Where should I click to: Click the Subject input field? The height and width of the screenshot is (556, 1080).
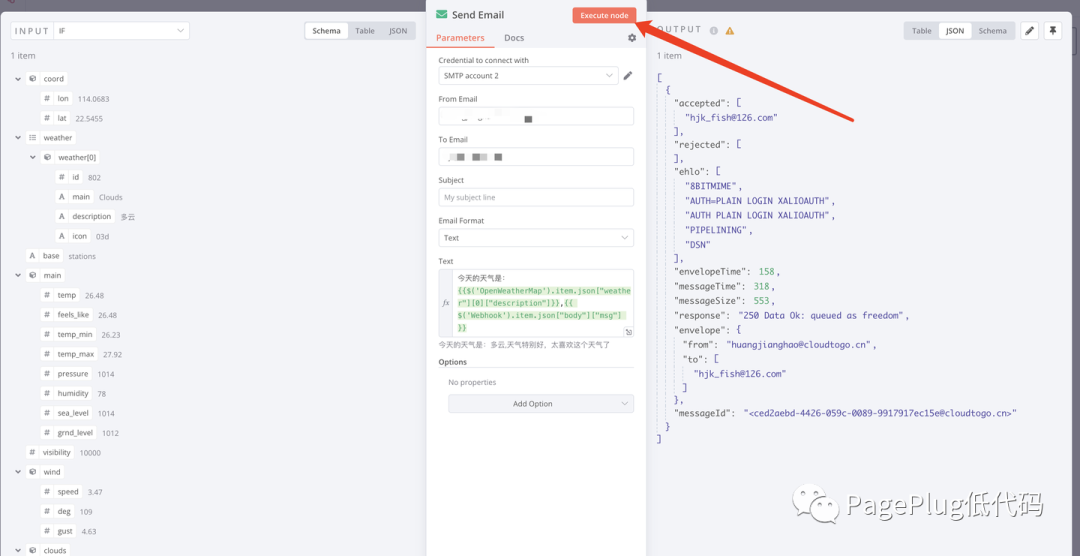[536, 197]
